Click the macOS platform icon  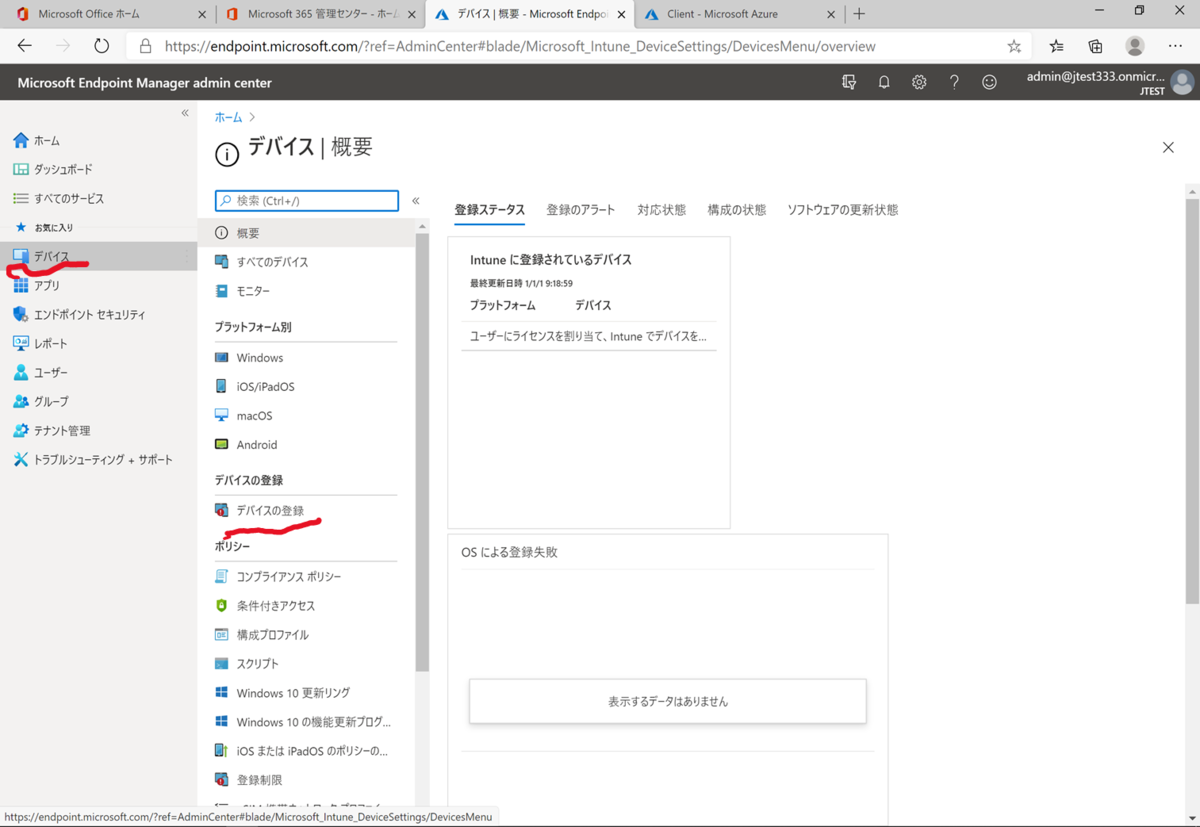tap(222, 416)
